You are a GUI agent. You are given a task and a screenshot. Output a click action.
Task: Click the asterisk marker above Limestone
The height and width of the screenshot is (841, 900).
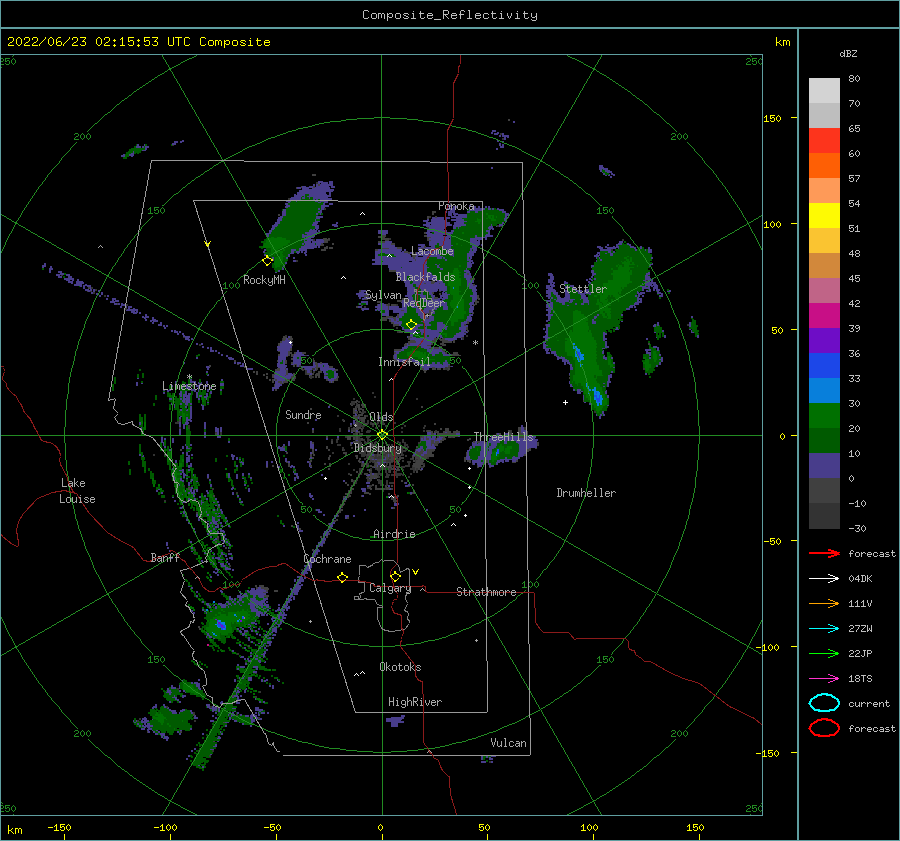[189, 377]
